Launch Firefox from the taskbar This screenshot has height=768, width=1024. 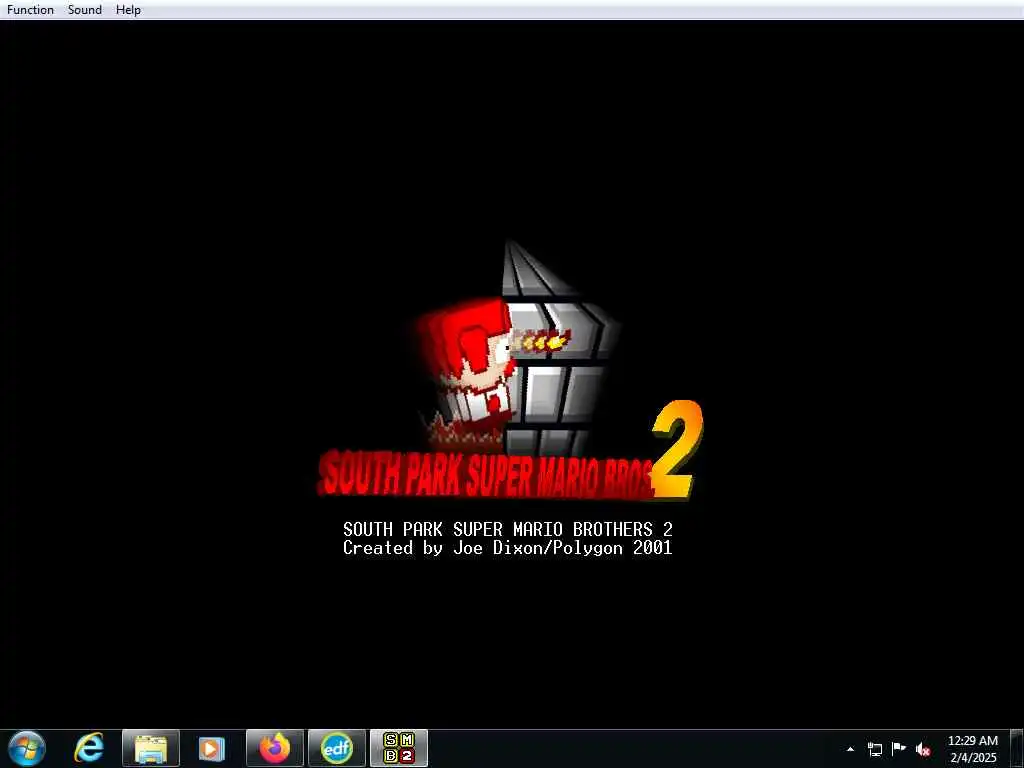[x=275, y=748]
